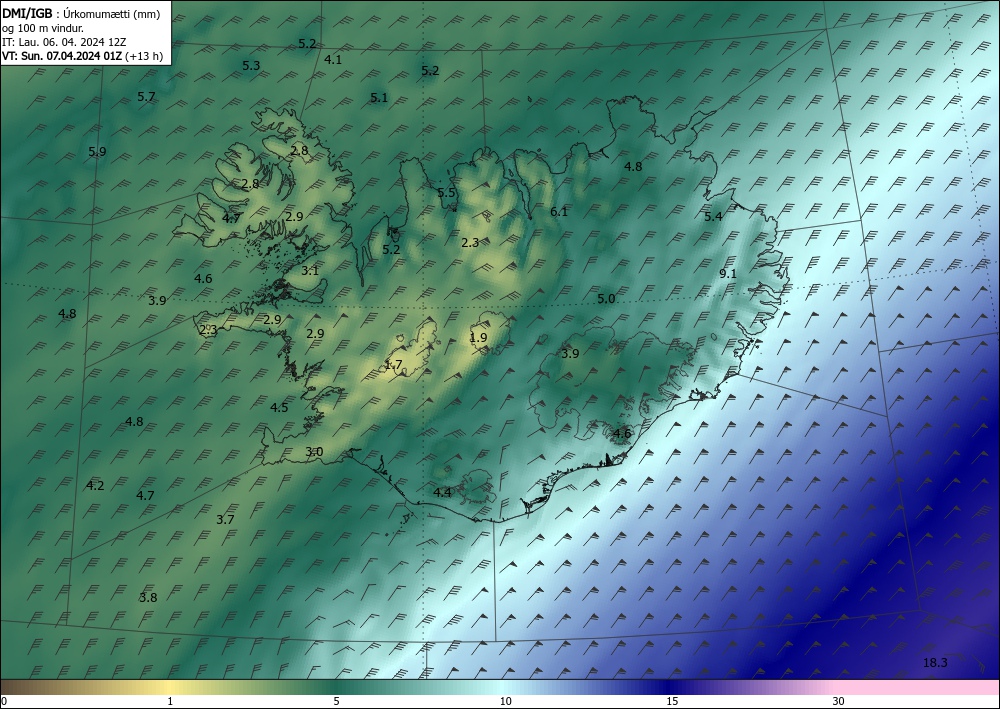Select the 4.2 value over the sea

tap(94, 485)
